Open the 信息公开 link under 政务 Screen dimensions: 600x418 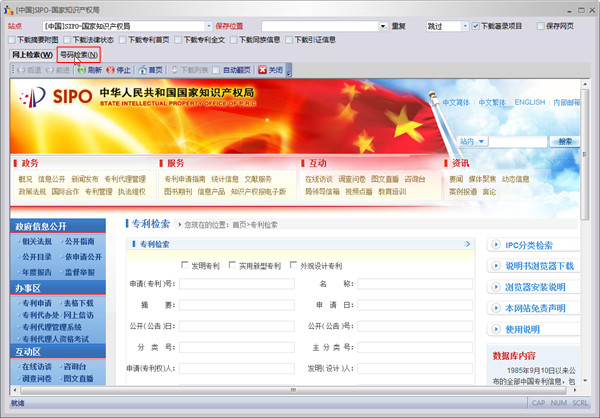(51, 179)
